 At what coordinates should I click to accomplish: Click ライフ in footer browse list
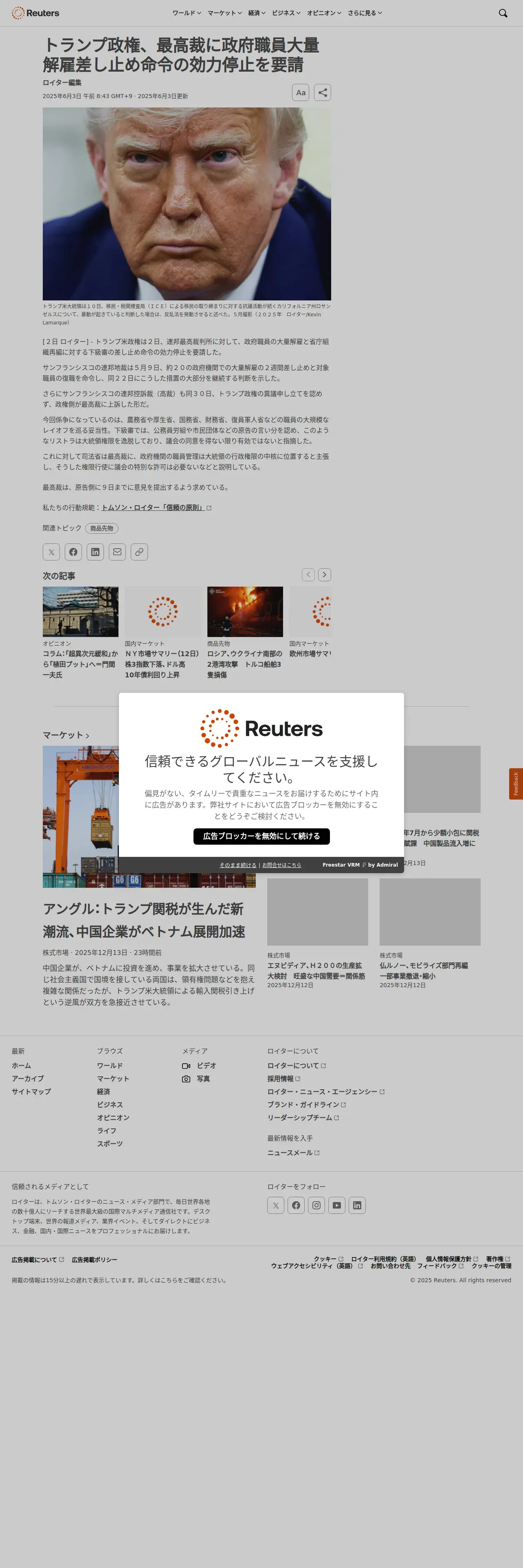click(x=107, y=1131)
